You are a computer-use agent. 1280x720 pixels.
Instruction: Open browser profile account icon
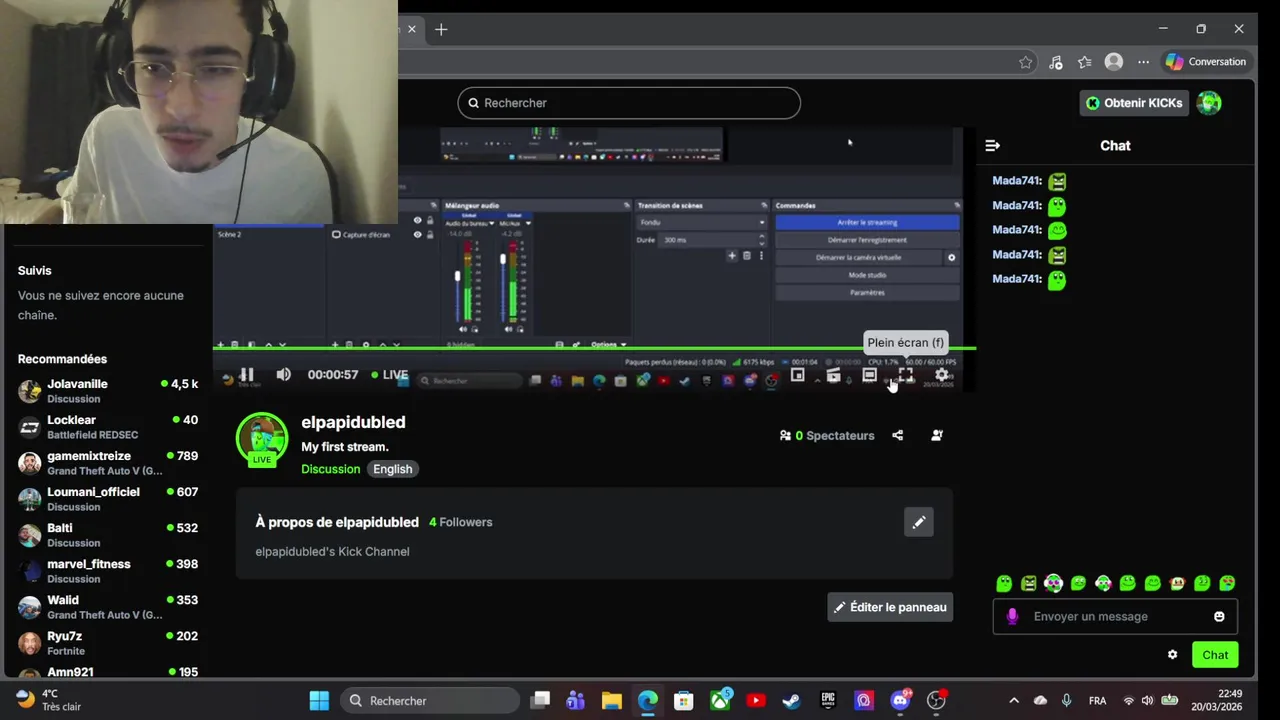[1113, 62]
